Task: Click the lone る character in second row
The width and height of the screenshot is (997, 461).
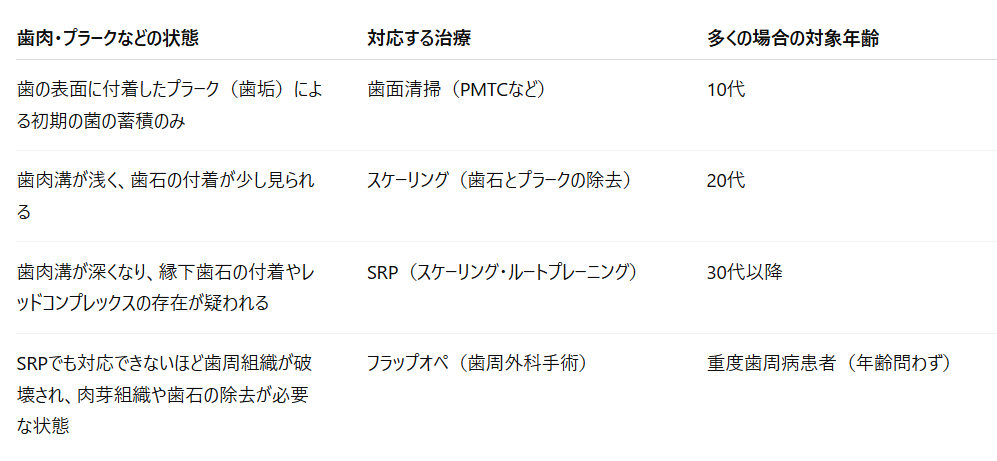Action: [24, 211]
